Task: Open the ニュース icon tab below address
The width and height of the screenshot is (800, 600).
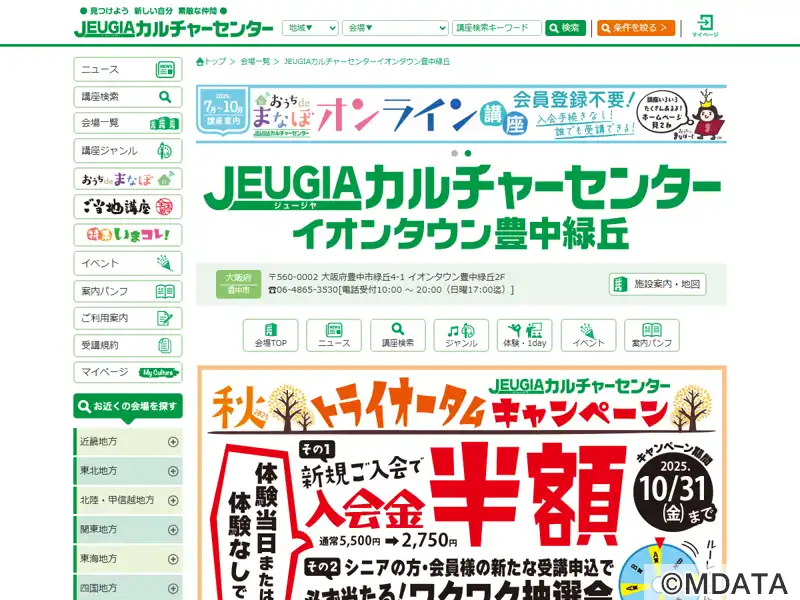Action: coord(334,335)
